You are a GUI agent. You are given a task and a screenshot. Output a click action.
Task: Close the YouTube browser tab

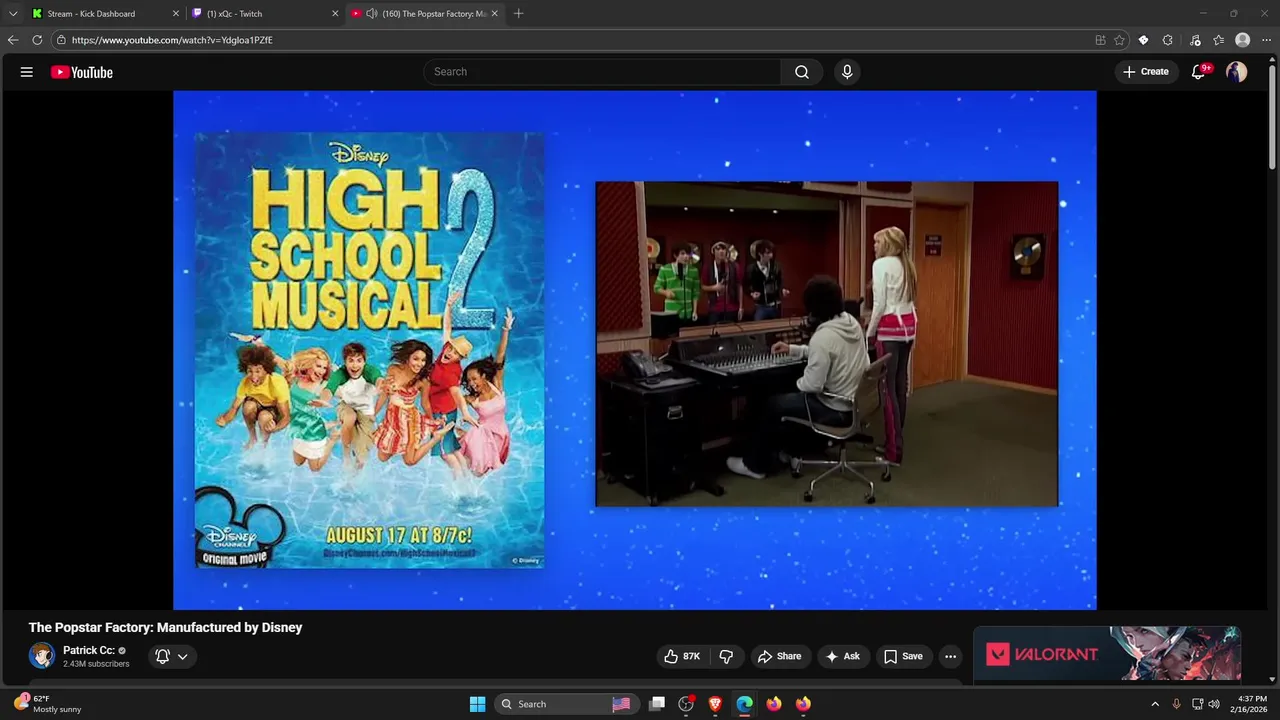tap(494, 14)
